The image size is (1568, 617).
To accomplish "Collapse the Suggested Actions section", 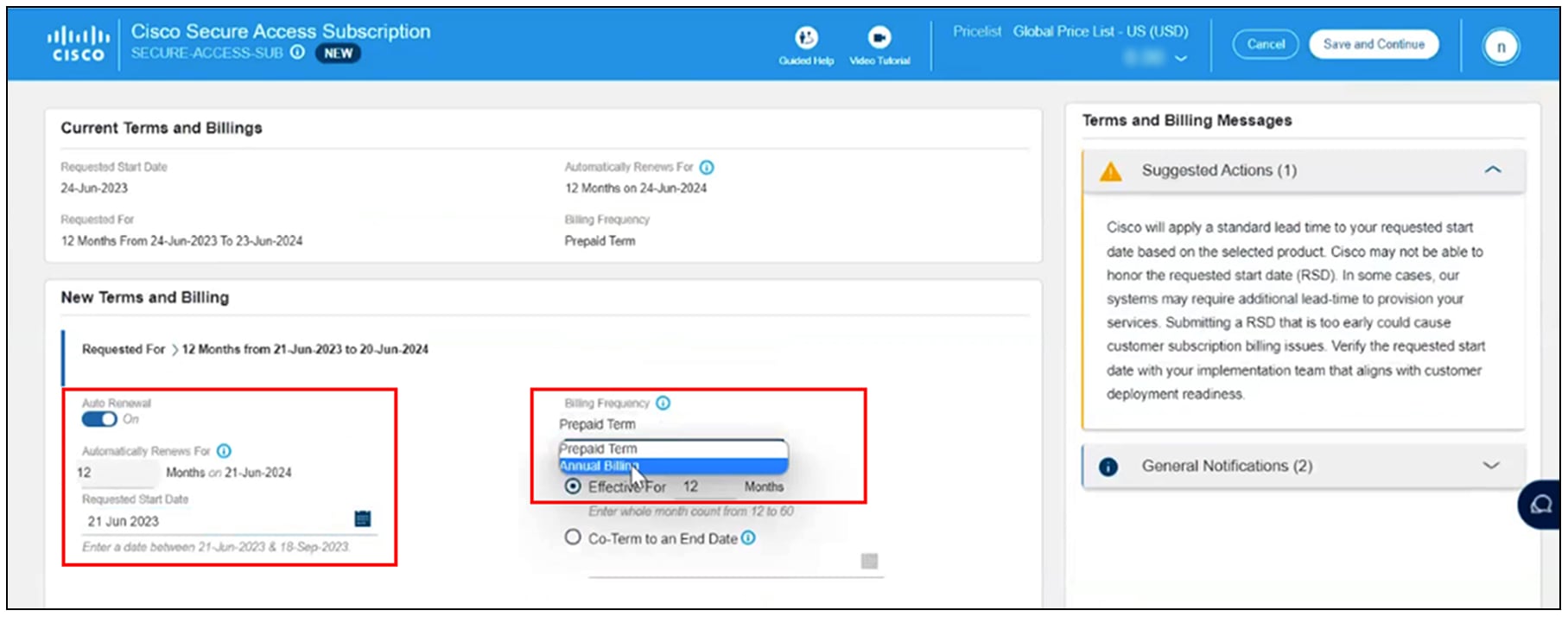I will click(x=1492, y=170).
